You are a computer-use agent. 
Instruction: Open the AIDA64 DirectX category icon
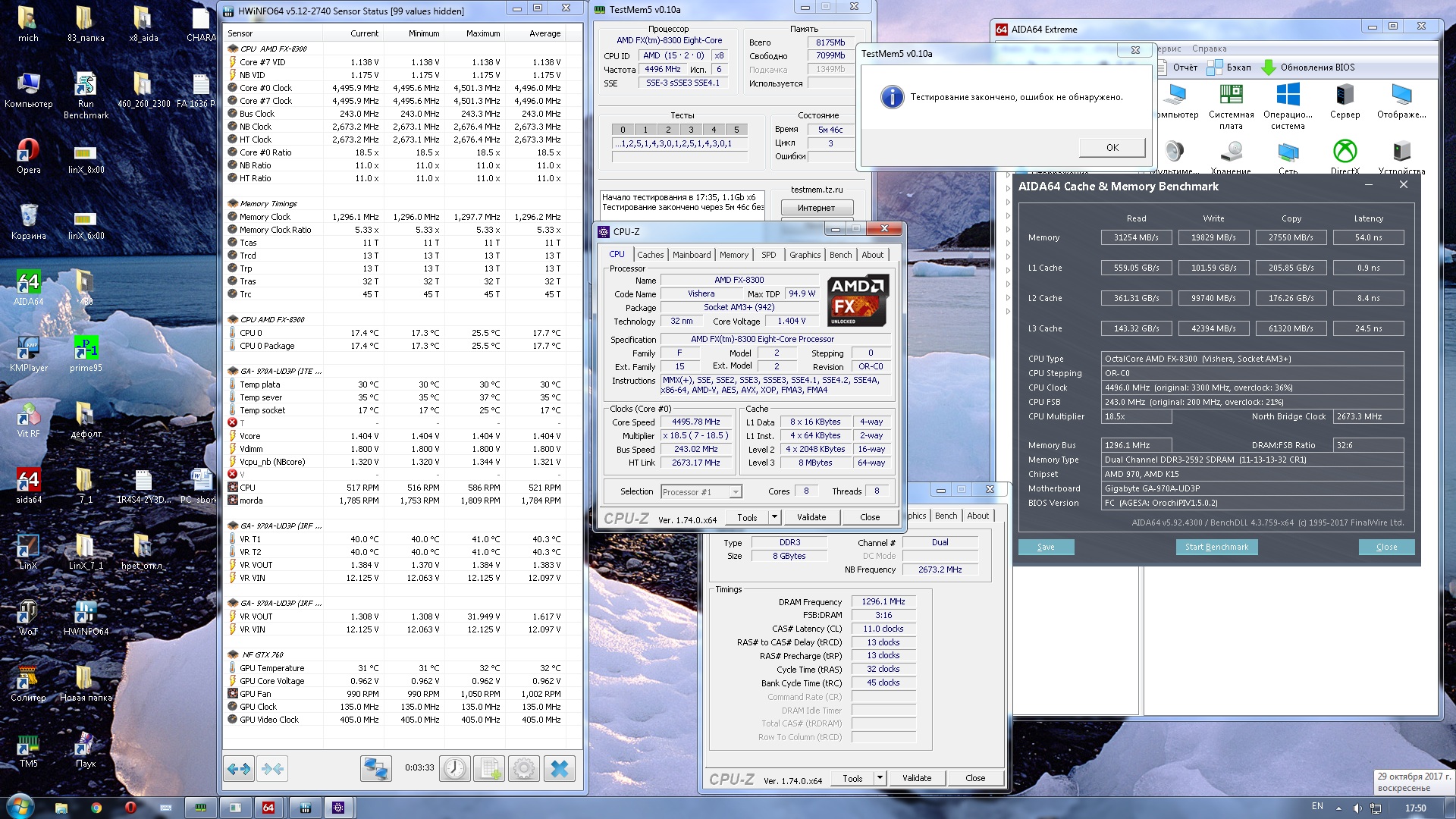point(1345,152)
